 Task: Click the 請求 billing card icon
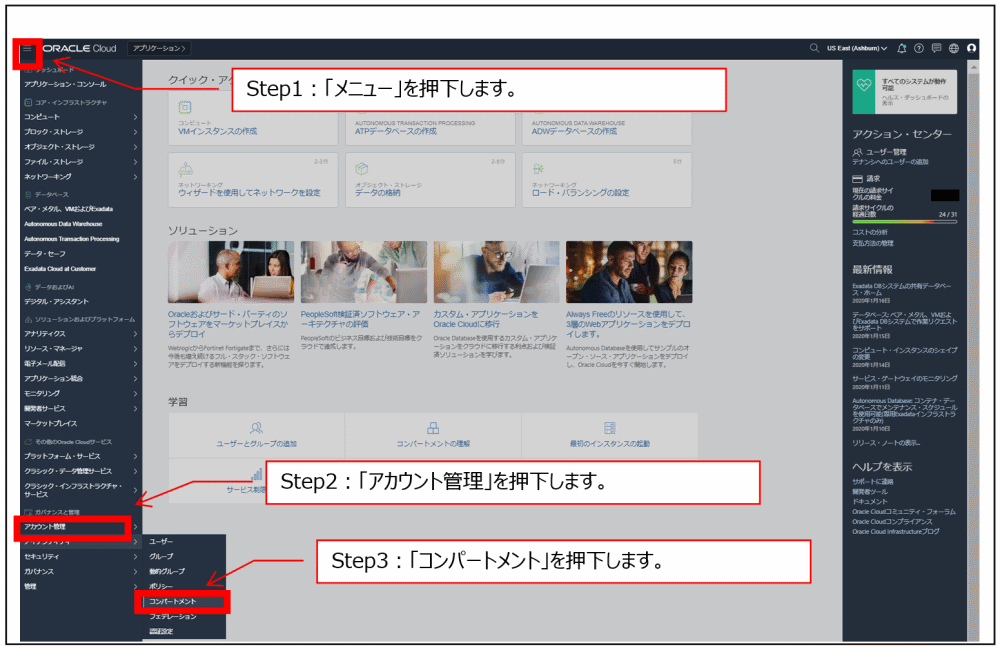[858, 179]
